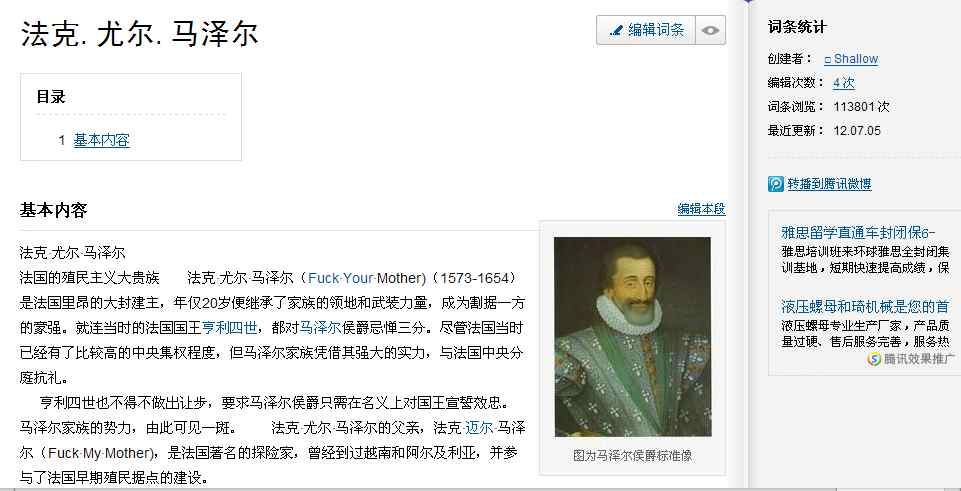View the 4次 edit history link
The image size is (961, 491).
coord(843,83)
